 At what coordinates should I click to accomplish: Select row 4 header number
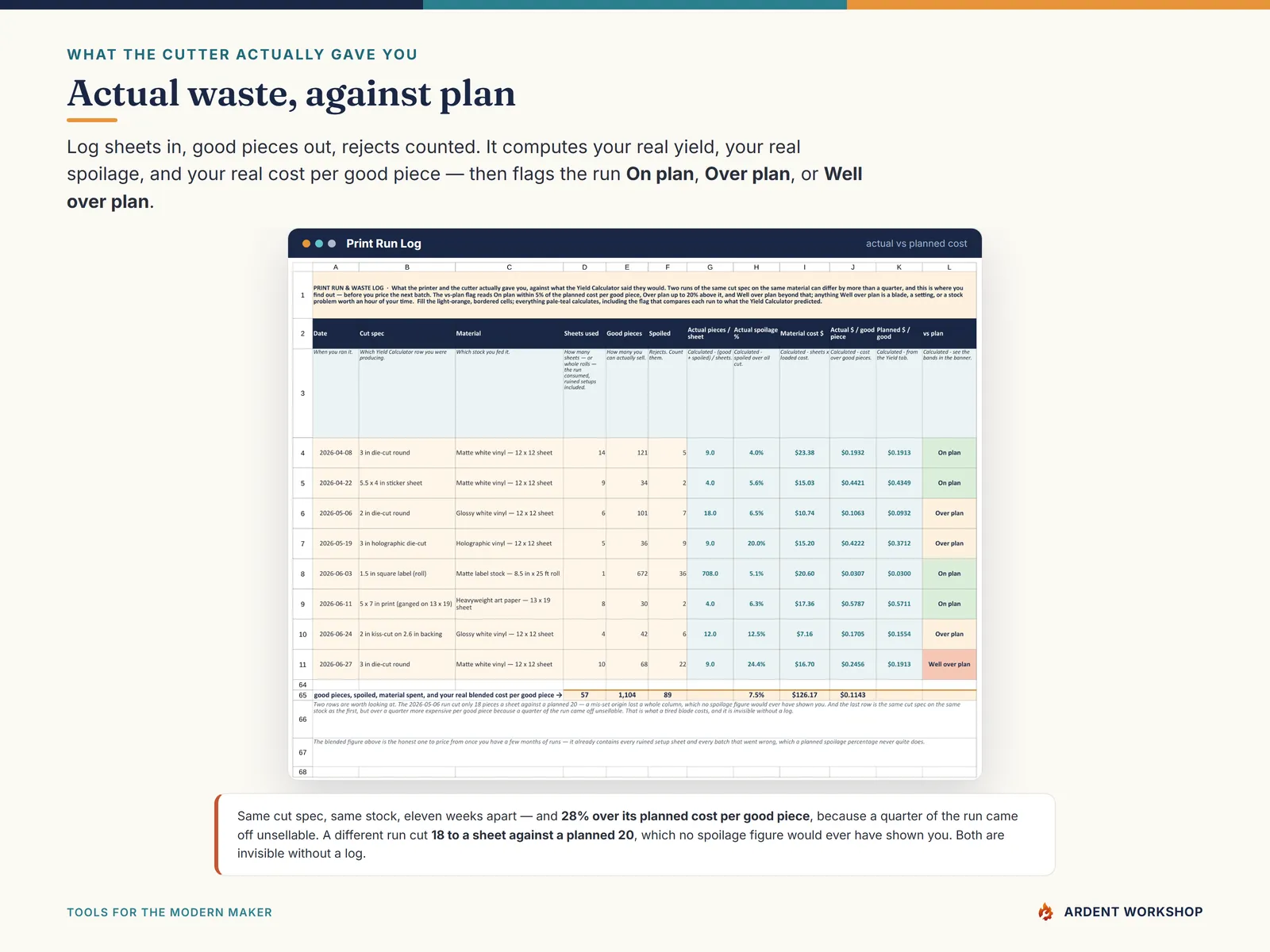pos(302,453)
